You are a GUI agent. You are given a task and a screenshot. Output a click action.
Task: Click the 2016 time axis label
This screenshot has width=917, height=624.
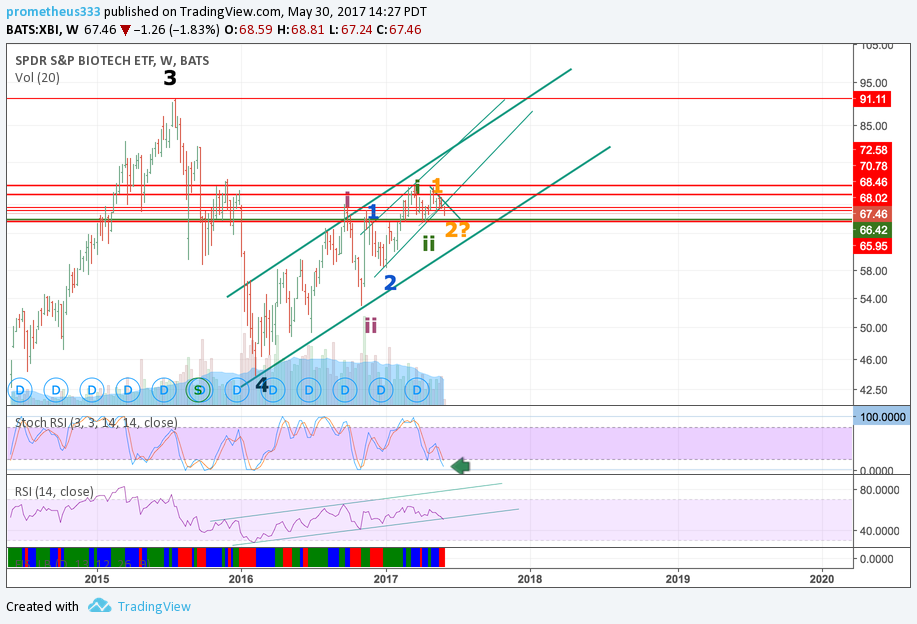pyautogui.click(x=241, y=579)
